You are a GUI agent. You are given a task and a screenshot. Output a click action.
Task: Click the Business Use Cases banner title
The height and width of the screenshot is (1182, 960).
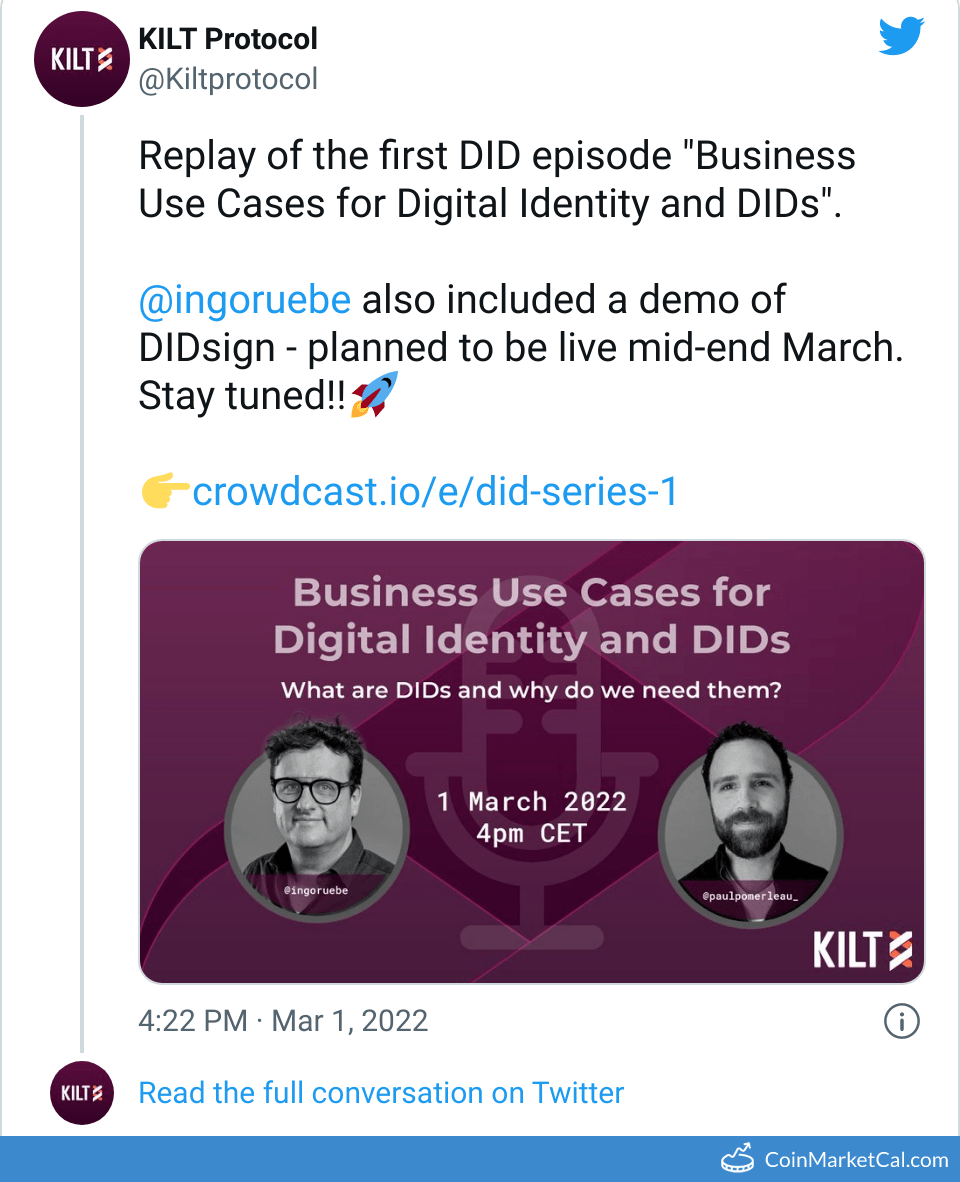[x=531, y=615]
